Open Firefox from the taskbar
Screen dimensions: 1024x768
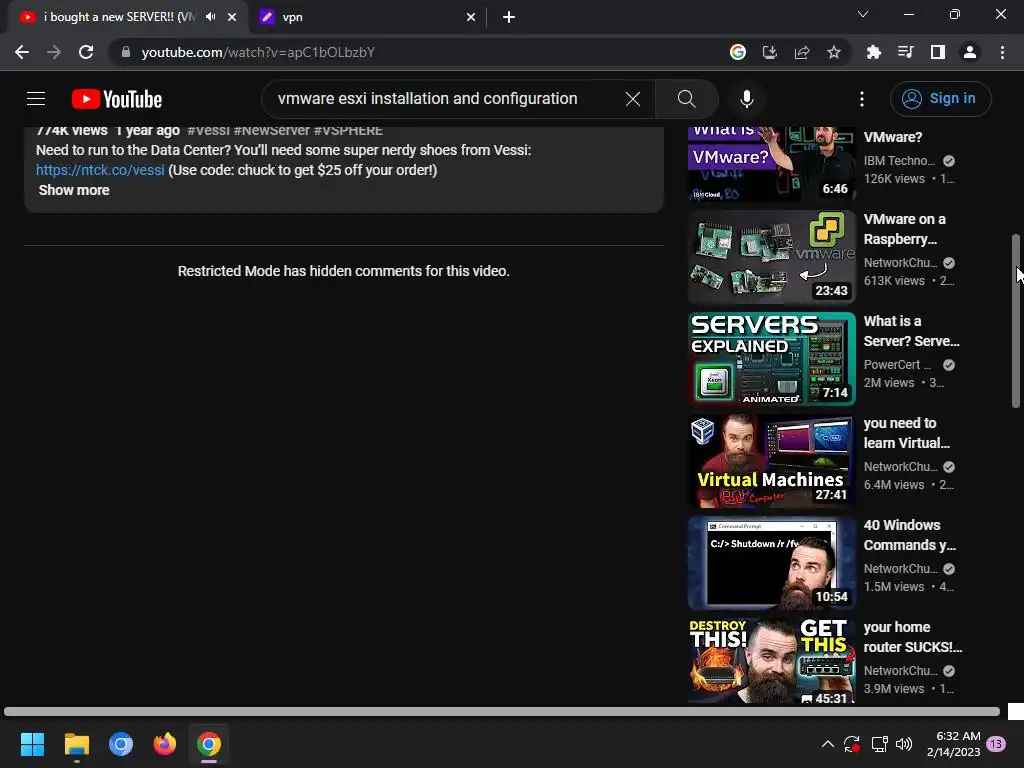point(165,744)
